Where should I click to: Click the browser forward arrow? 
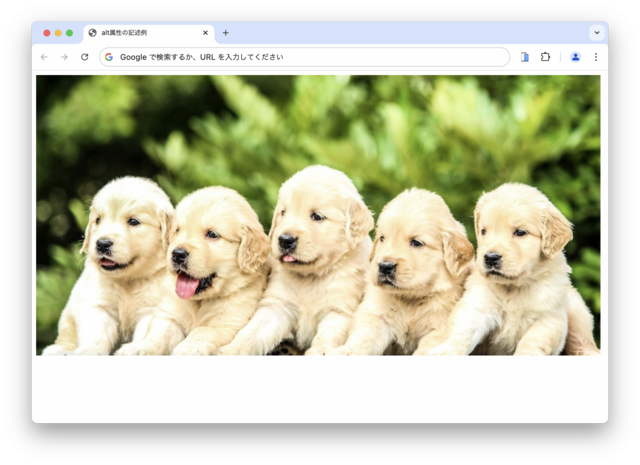click(x=64, y=57)
